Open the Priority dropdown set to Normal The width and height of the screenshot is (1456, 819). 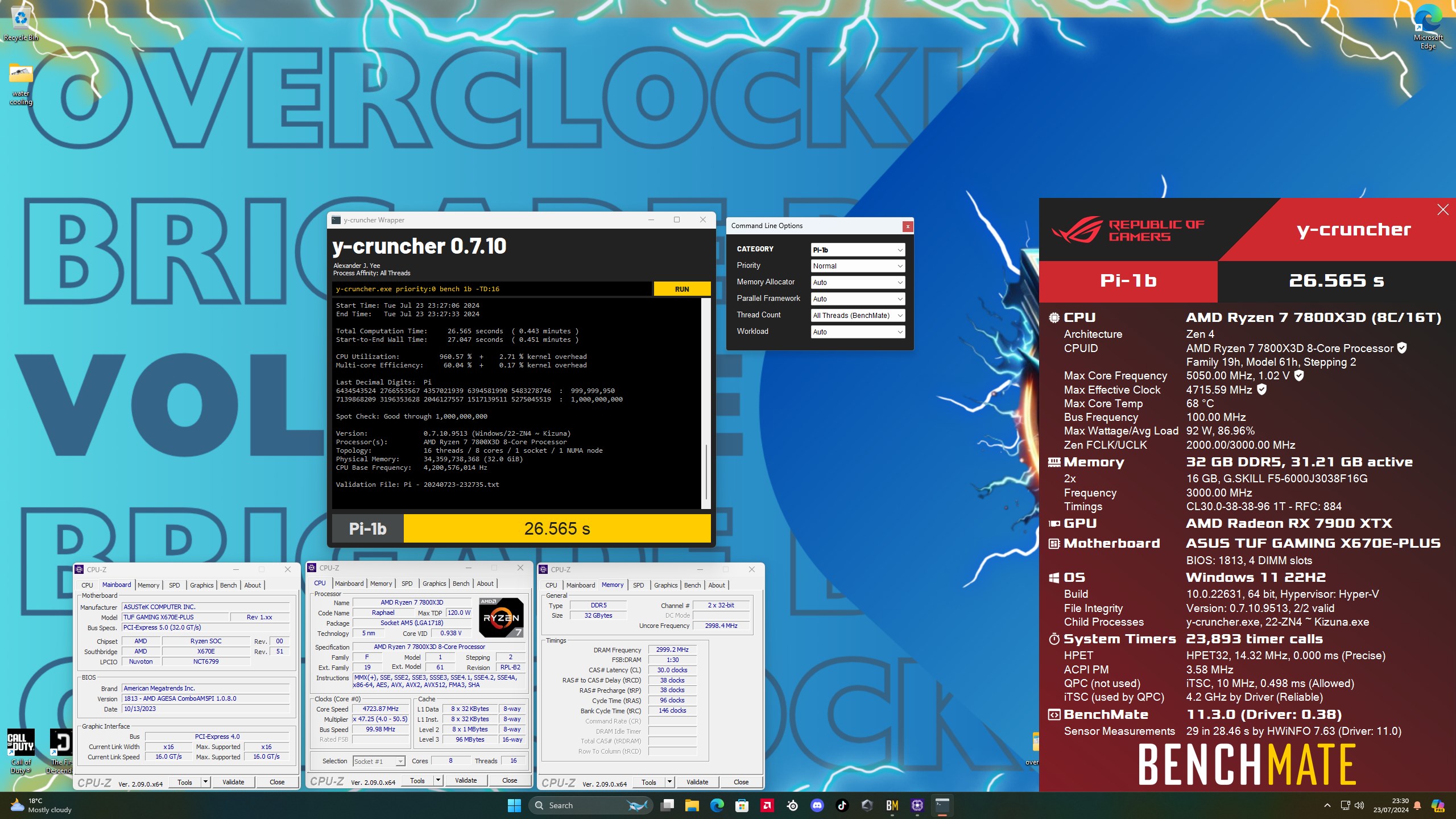click(857, 266)
